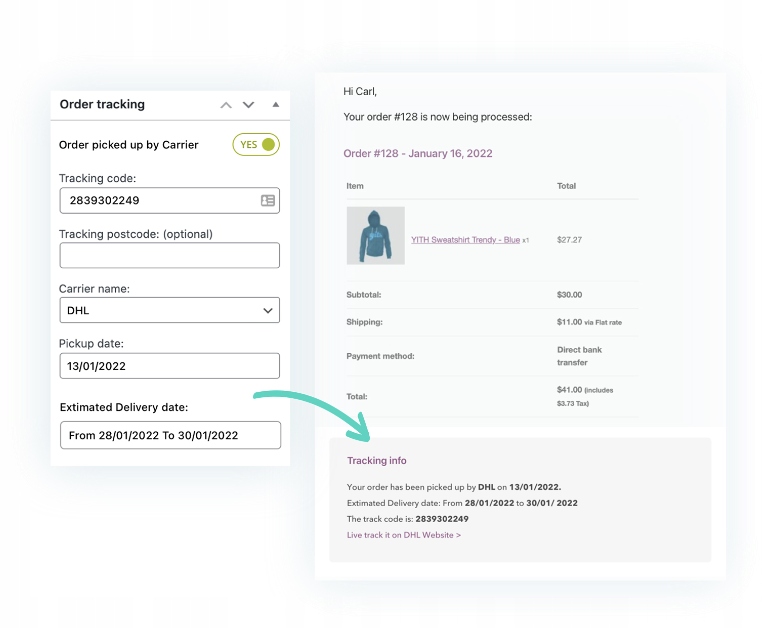Click the Tracking postcode optional field

(x=169, y=256)
